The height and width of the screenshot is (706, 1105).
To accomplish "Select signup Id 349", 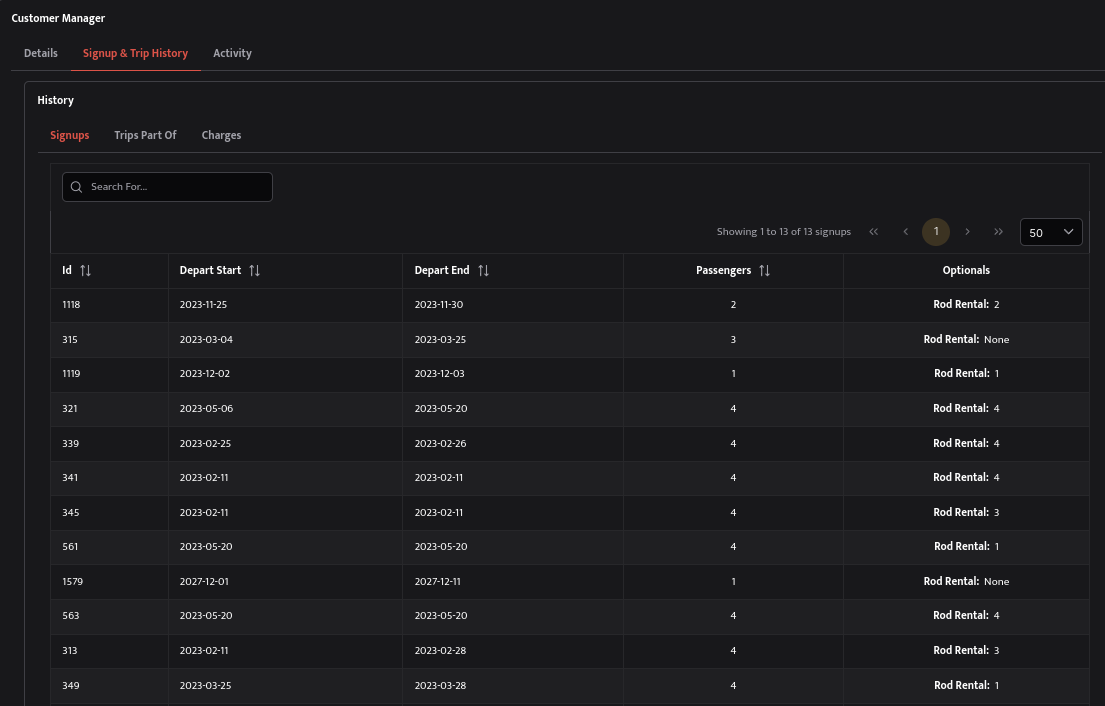I will click(569, 685).
